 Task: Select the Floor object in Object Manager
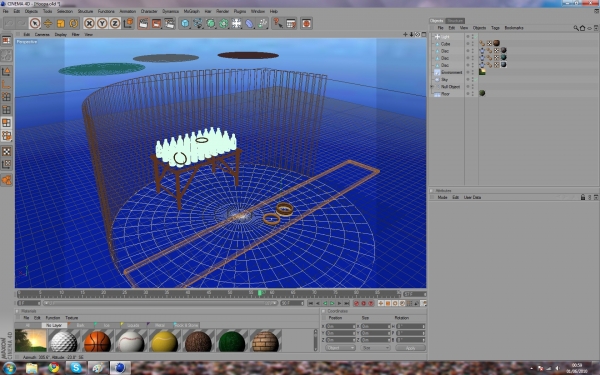coord(445,94)
